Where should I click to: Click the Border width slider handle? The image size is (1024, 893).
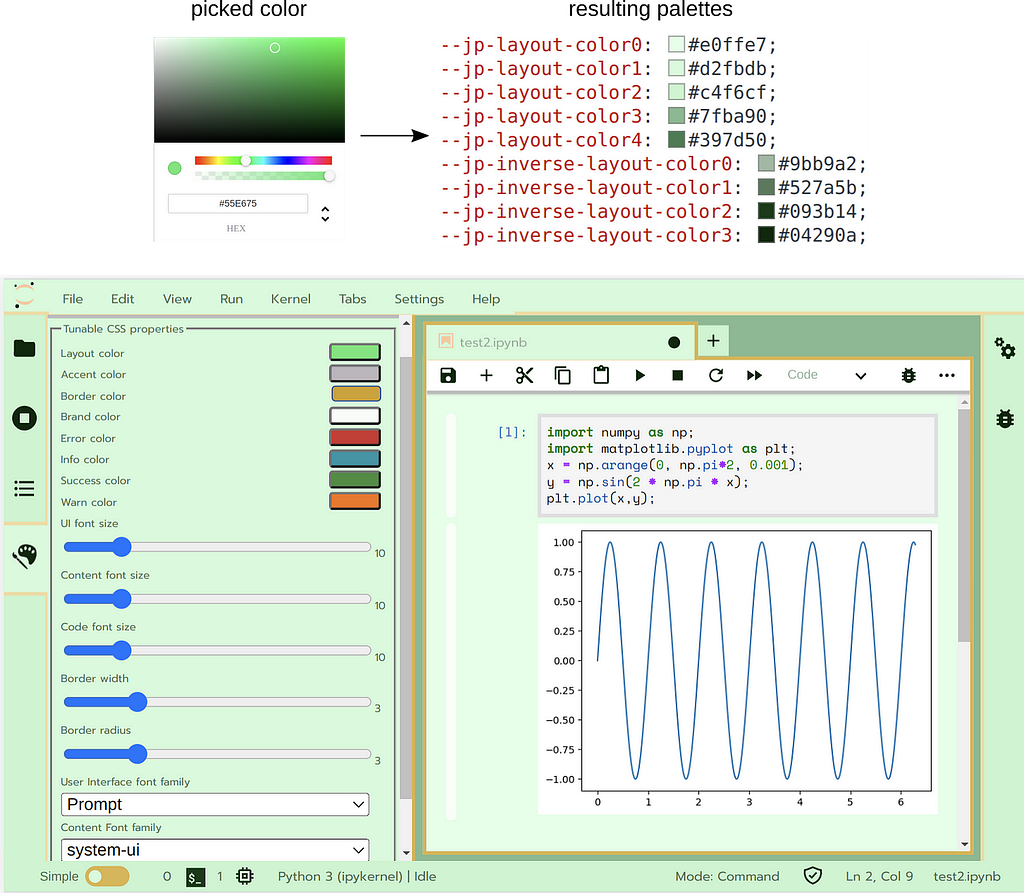137,702
